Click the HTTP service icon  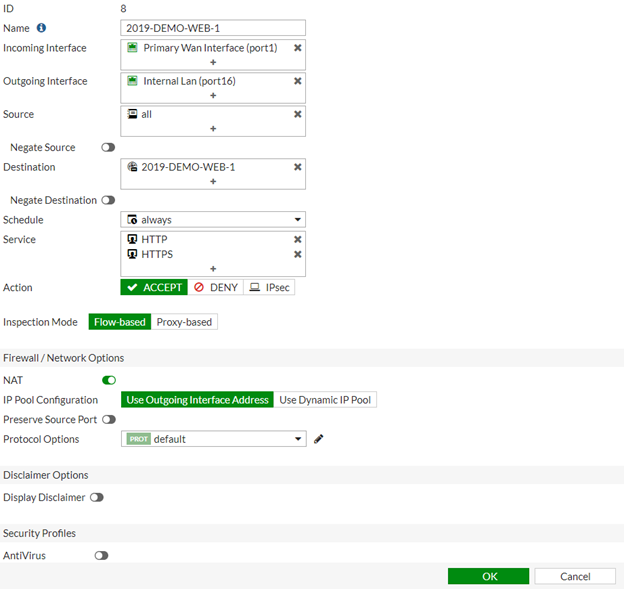pos(132,239)
